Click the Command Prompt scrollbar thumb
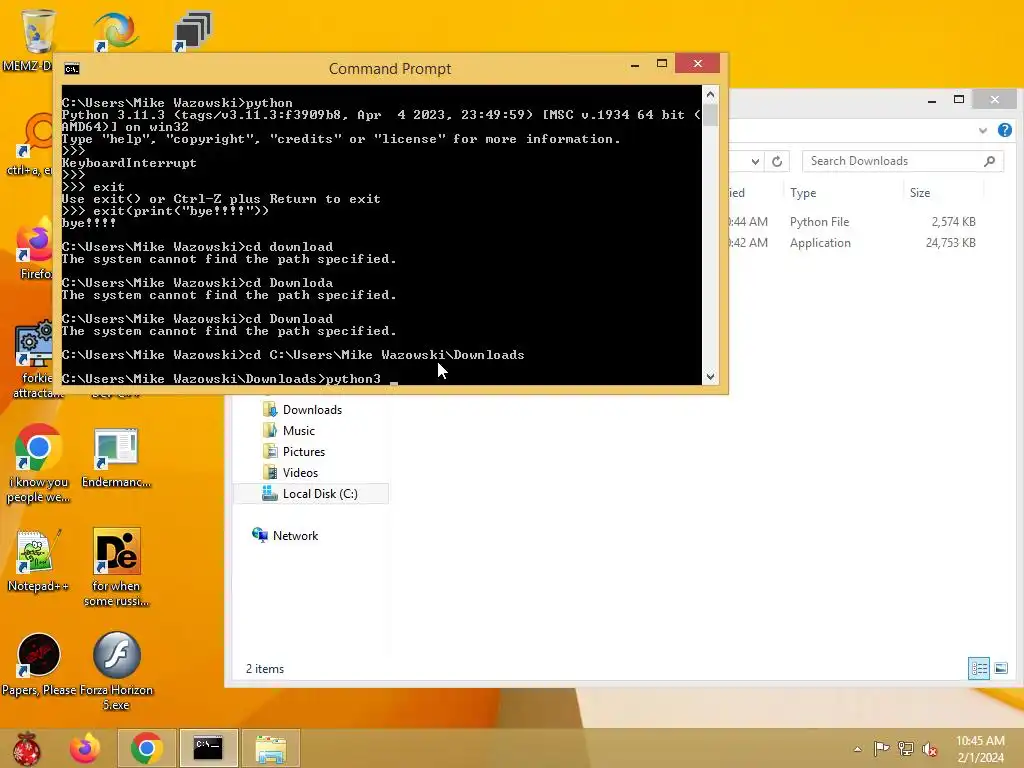The image size is (1024, 768). (x=711, y=115)
